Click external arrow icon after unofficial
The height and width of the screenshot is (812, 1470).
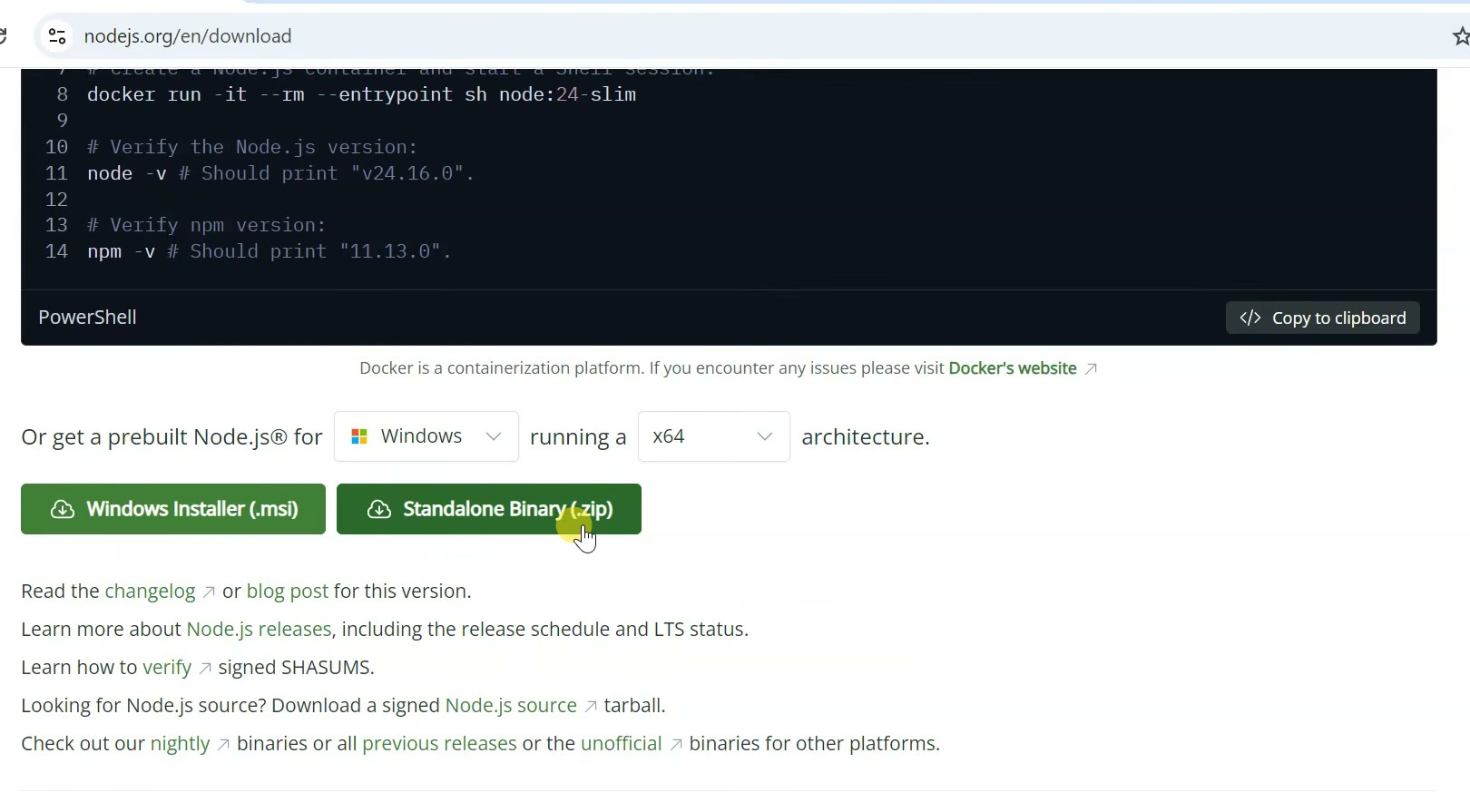click(x=676, y=745)
